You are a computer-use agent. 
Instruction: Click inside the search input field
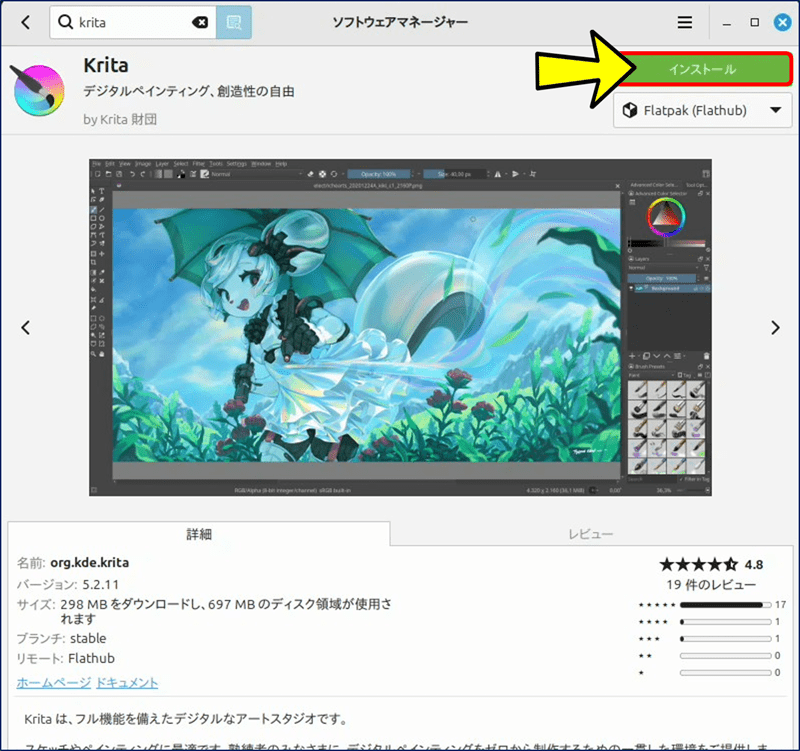[130, 22]
